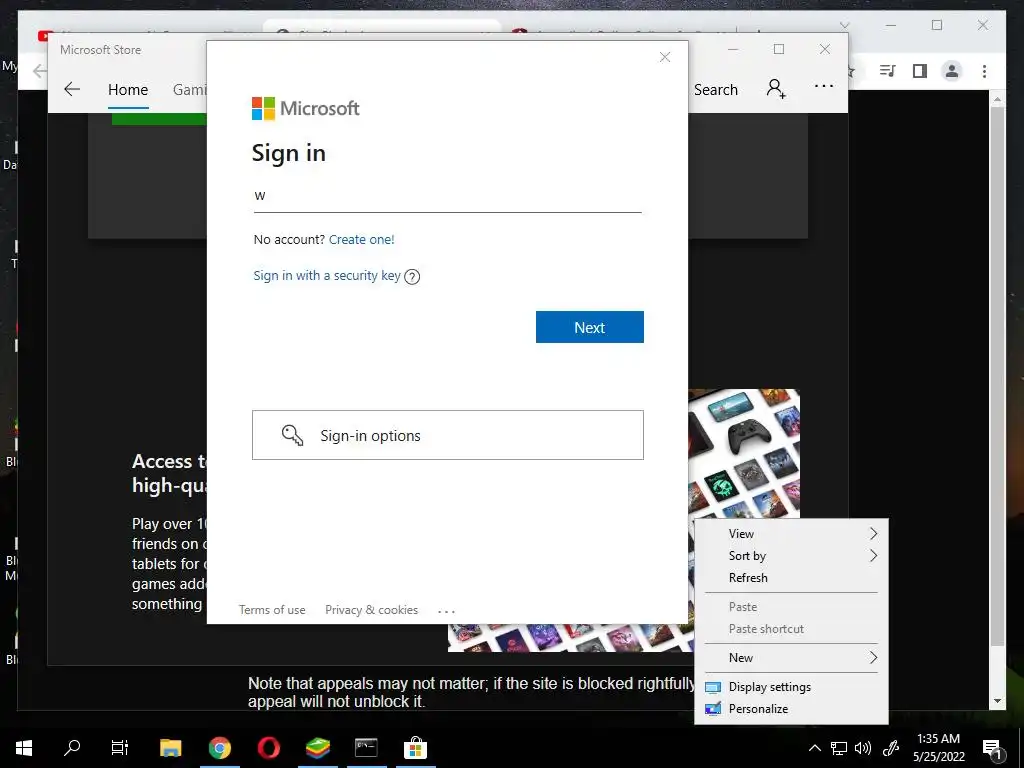
Task: Open the notification center icon
Action: click(x=993, y=748)
